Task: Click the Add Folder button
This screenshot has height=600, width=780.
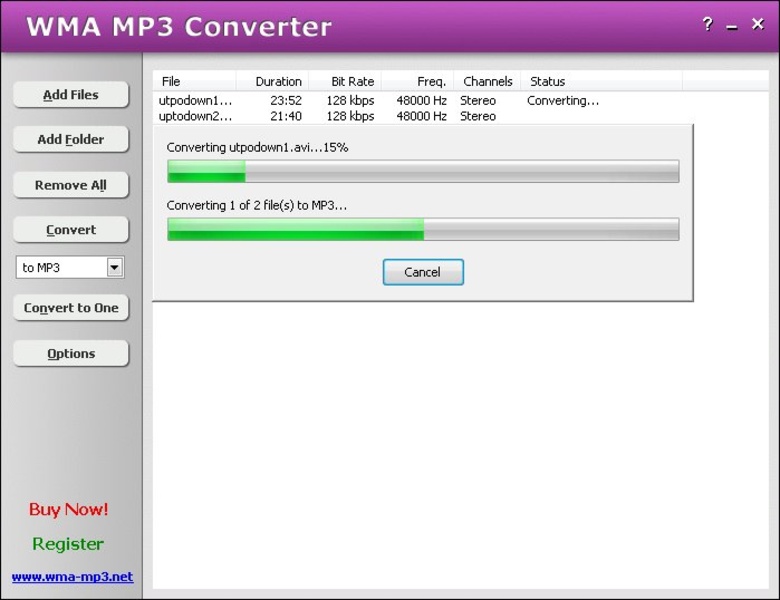Action: pyautogui.click(x=71, y=139)
